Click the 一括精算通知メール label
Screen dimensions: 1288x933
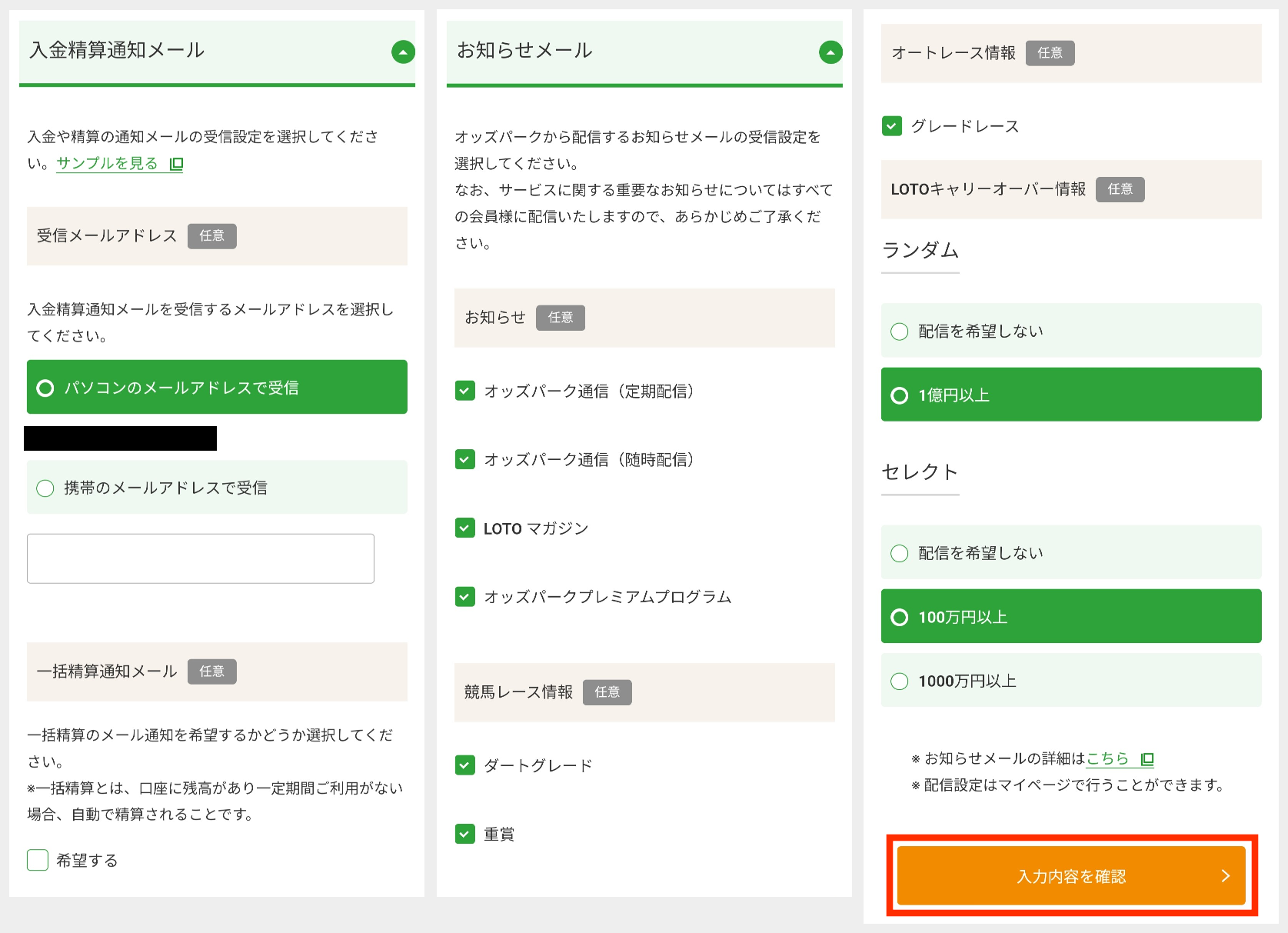click(x=107, y=671)
